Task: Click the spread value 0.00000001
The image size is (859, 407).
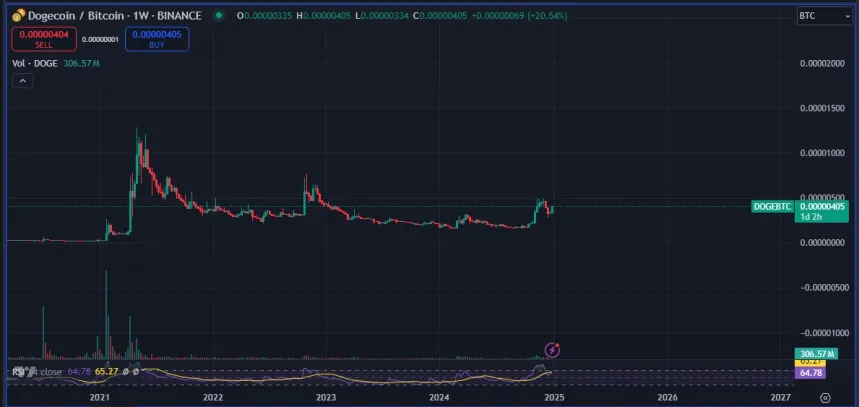Action: 100,39
